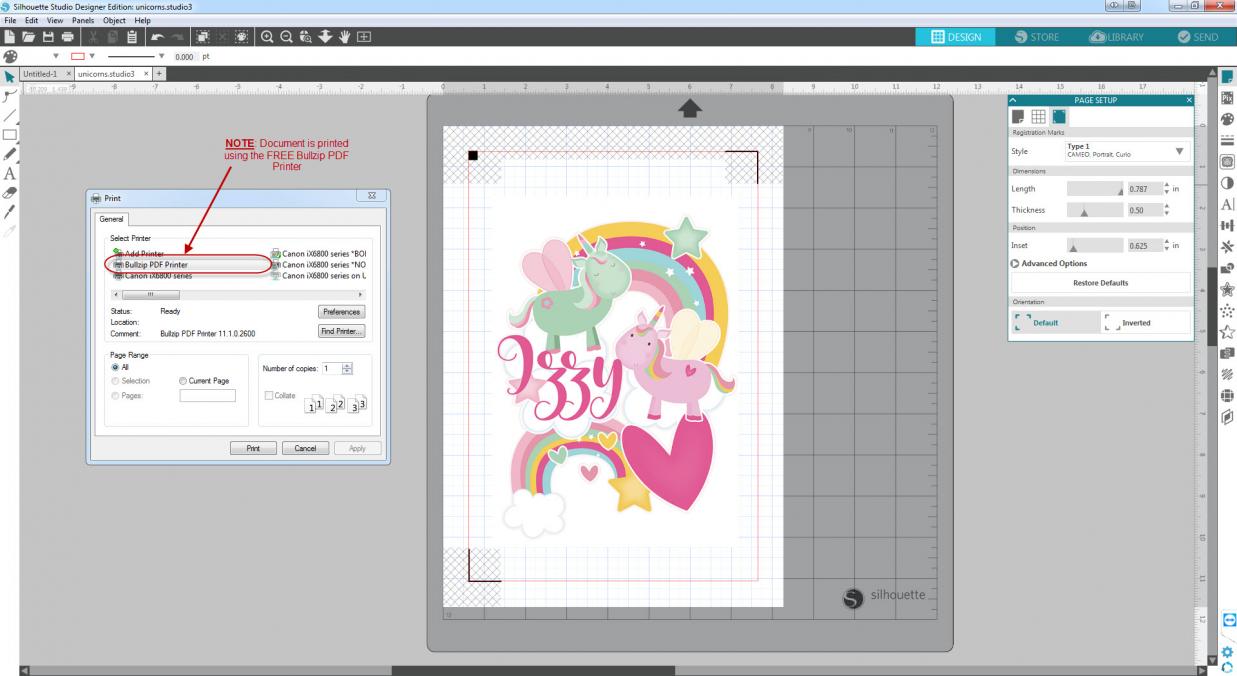Select the Pages radio button

point(115,395)
